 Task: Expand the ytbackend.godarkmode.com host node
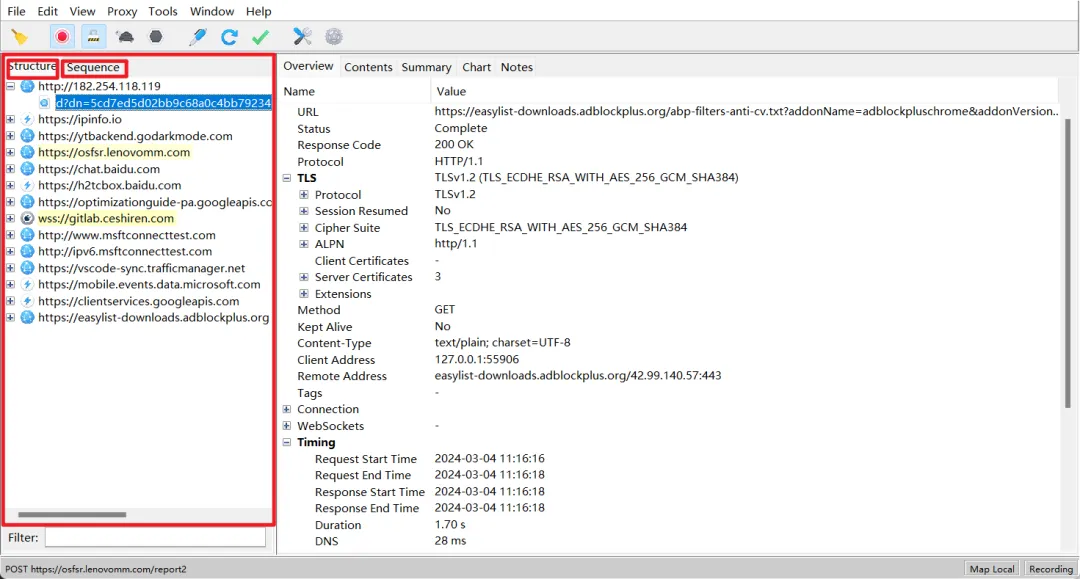10,136
